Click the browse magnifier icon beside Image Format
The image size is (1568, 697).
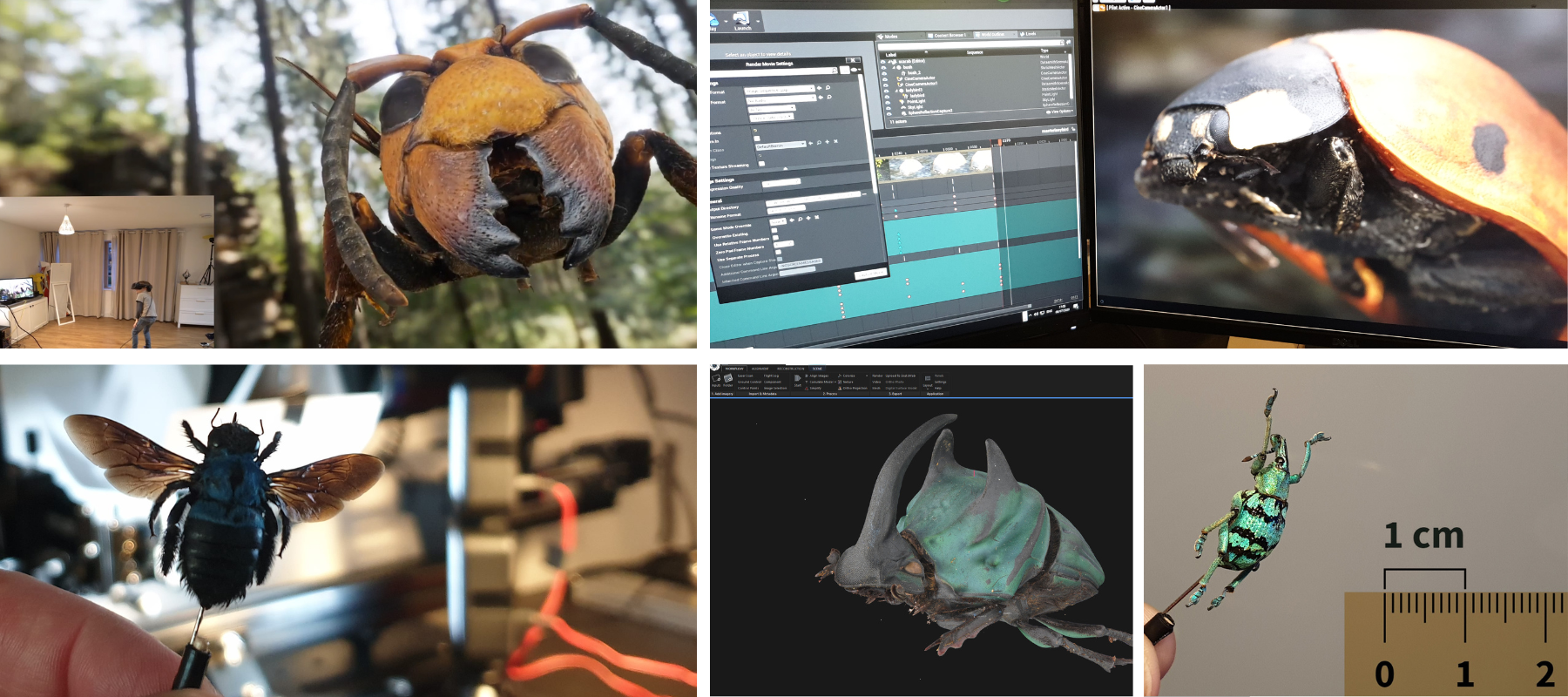[x=828, y=87]
